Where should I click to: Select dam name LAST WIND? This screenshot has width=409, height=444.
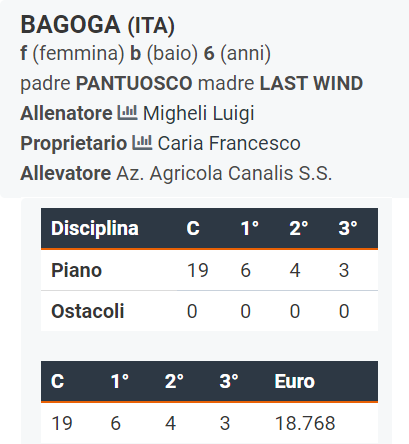pos(311,83)
